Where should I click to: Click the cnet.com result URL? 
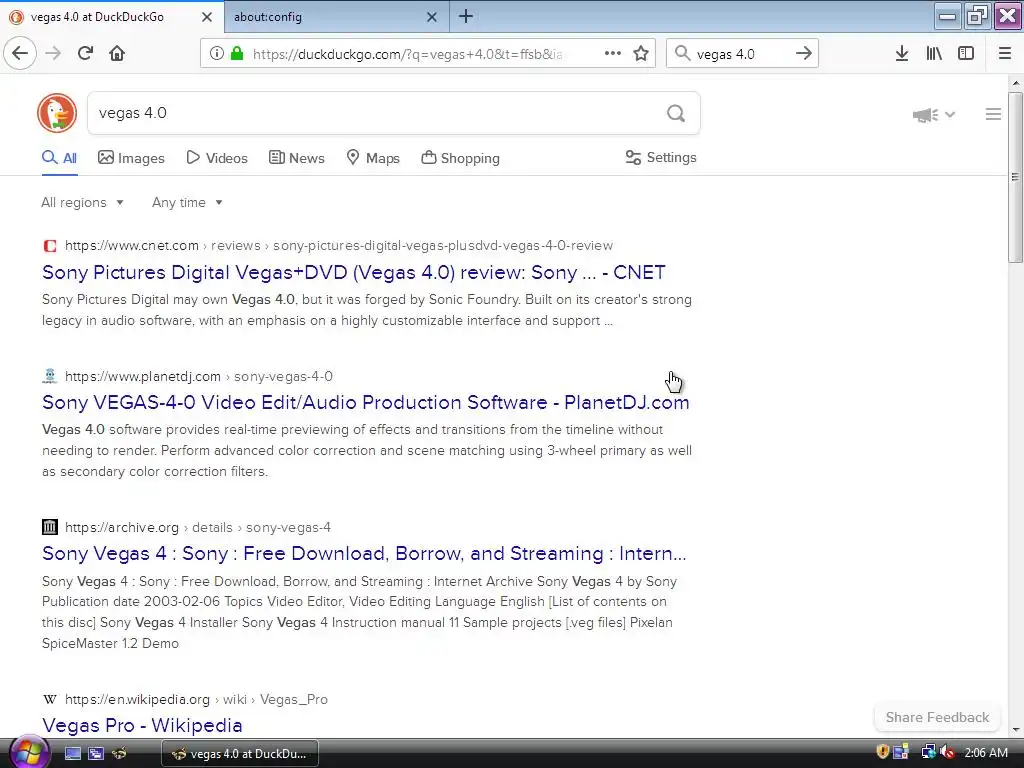(338, 246)
